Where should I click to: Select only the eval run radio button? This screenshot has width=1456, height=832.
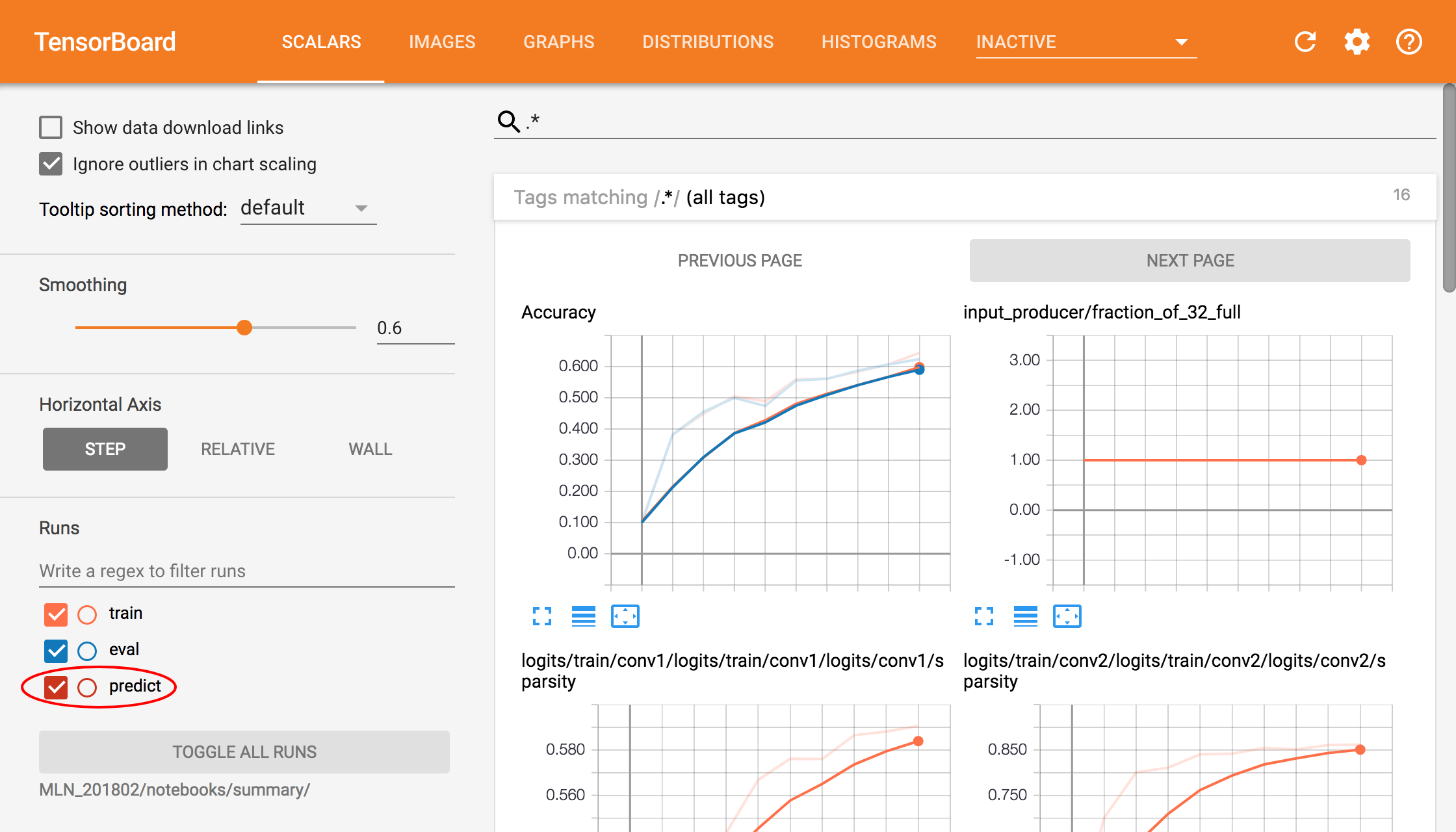click(87, 651)
